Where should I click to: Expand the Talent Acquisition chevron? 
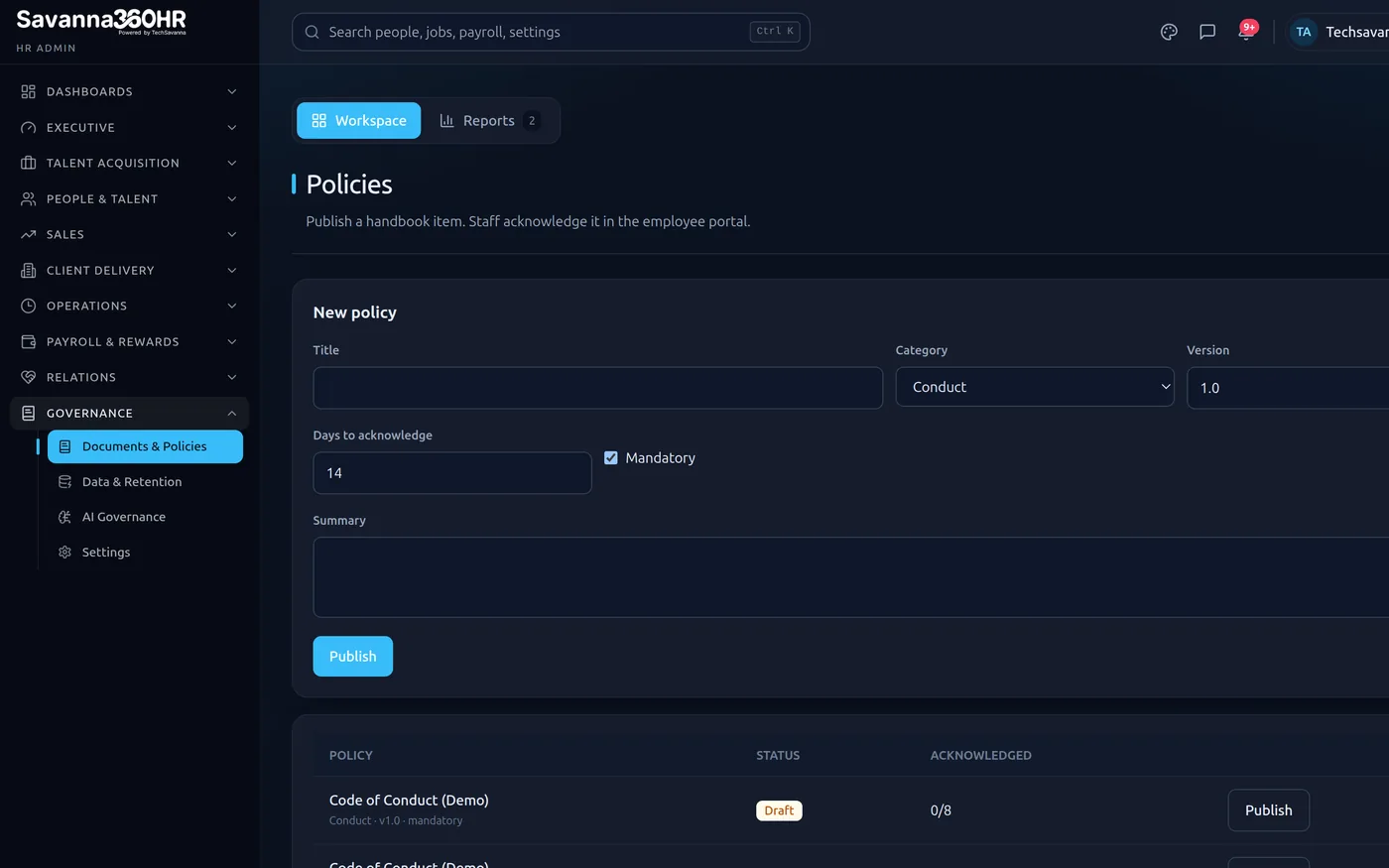point(232,163)
